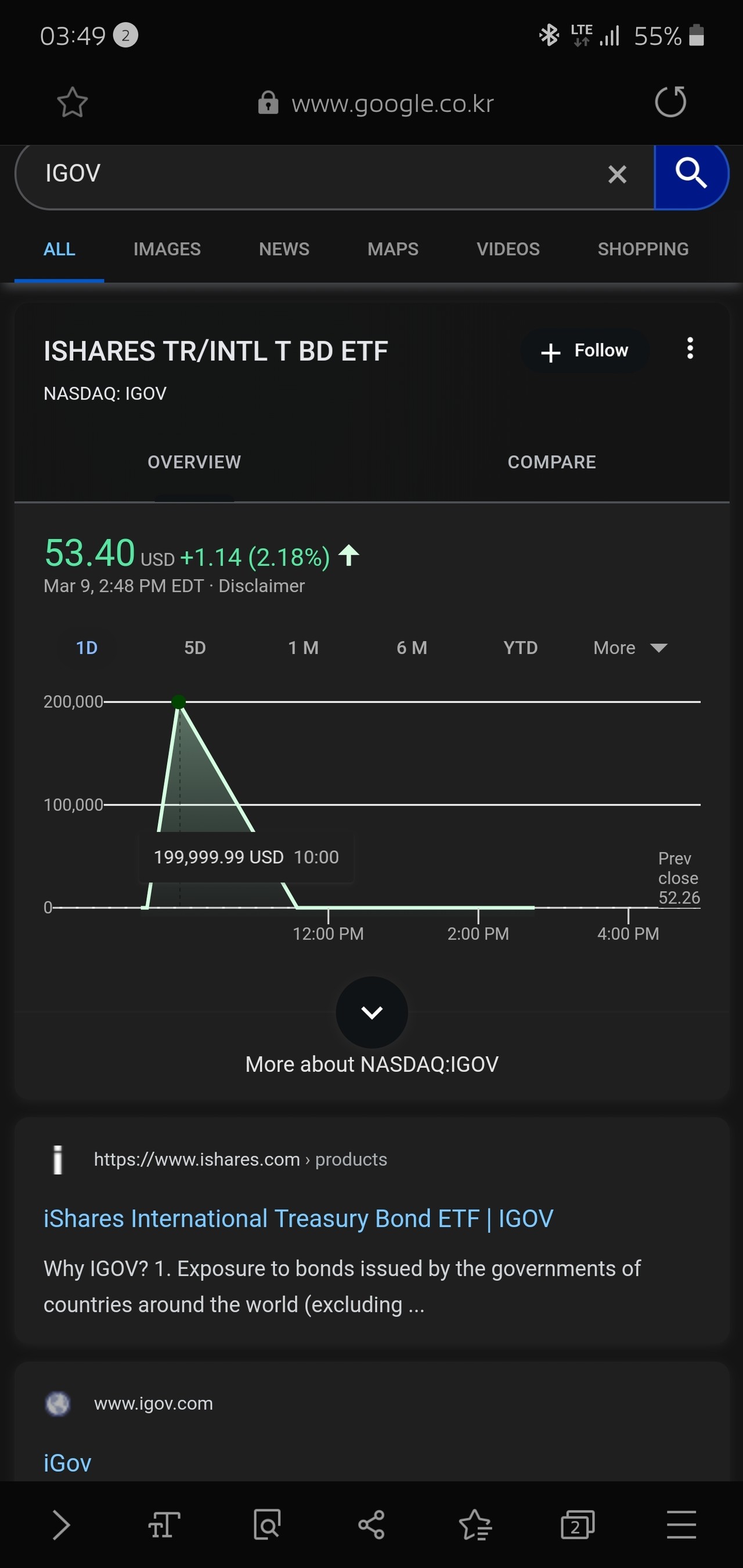Expand More about NASDAQ:IGOV chevron

[371, 1012]
